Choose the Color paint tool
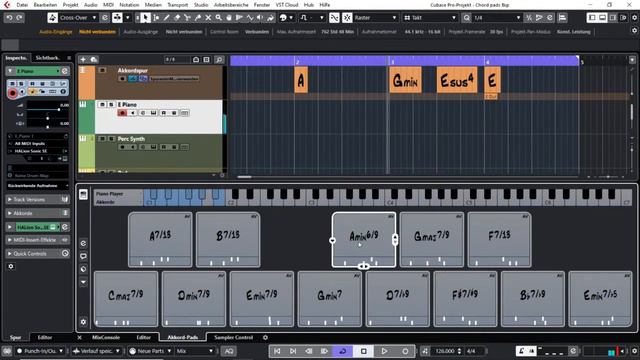 click(x=270, y=18)
